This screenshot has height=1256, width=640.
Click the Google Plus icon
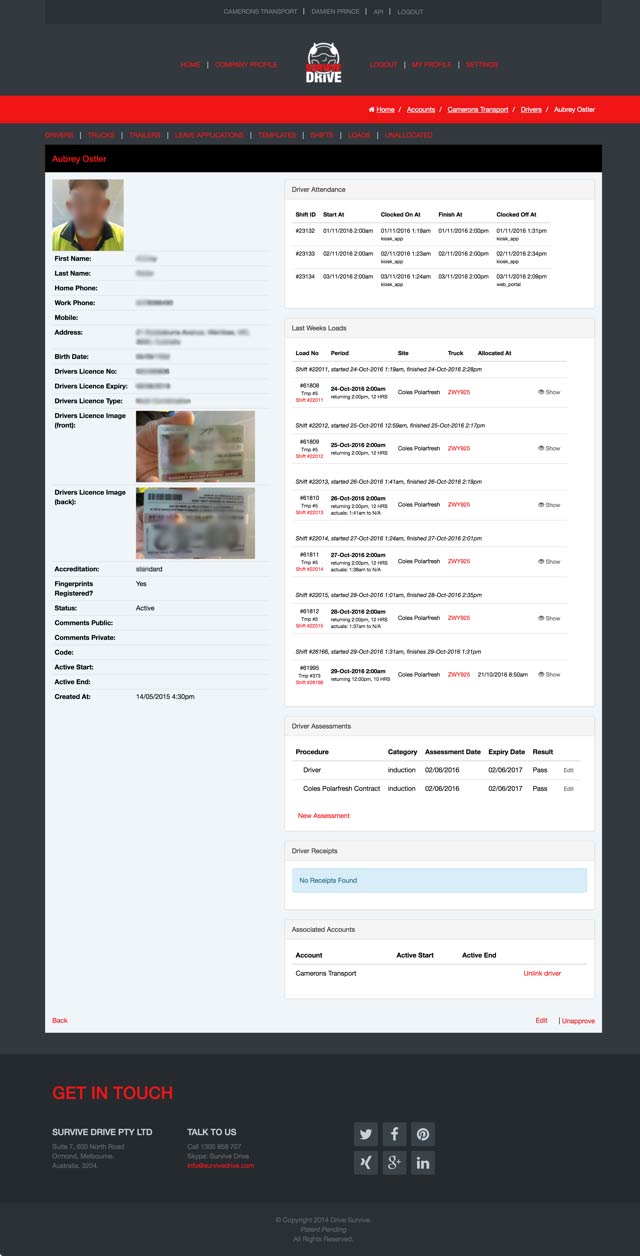[394, 1162]
